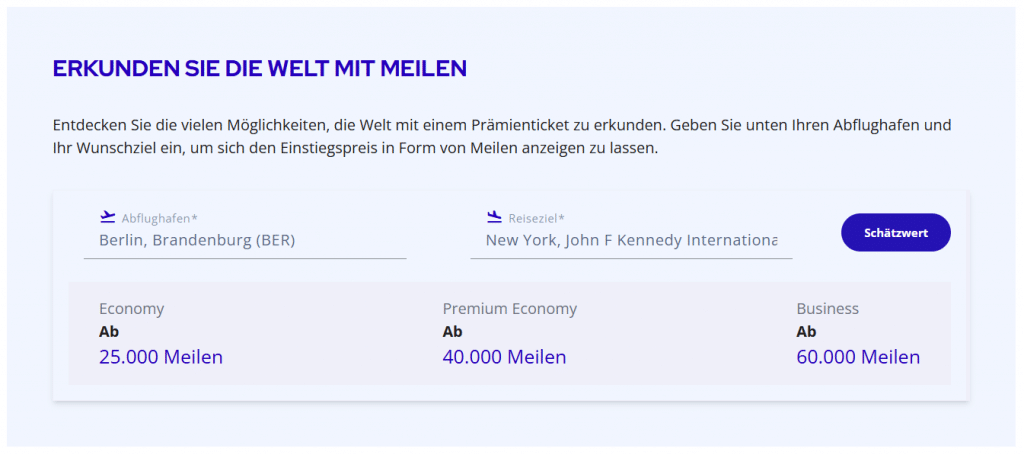Click the departing plane icon beside Abflughafen
Image resolution: width=1024 pixels, height=455 pixels.
click(x=108, y=216)
